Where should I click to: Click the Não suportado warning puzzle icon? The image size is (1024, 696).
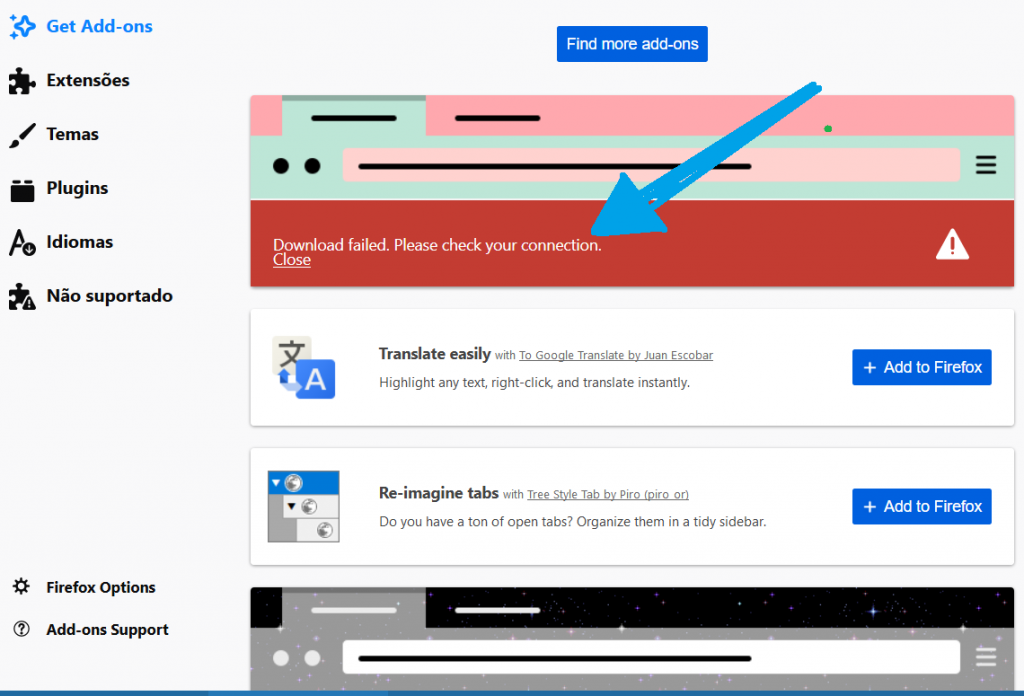22,296
